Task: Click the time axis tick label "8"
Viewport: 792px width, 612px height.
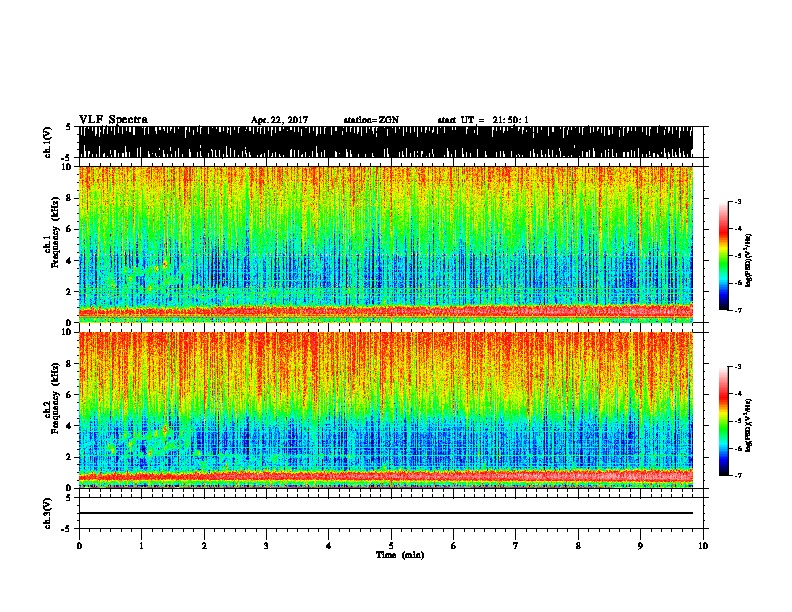Action: point(578,546)
